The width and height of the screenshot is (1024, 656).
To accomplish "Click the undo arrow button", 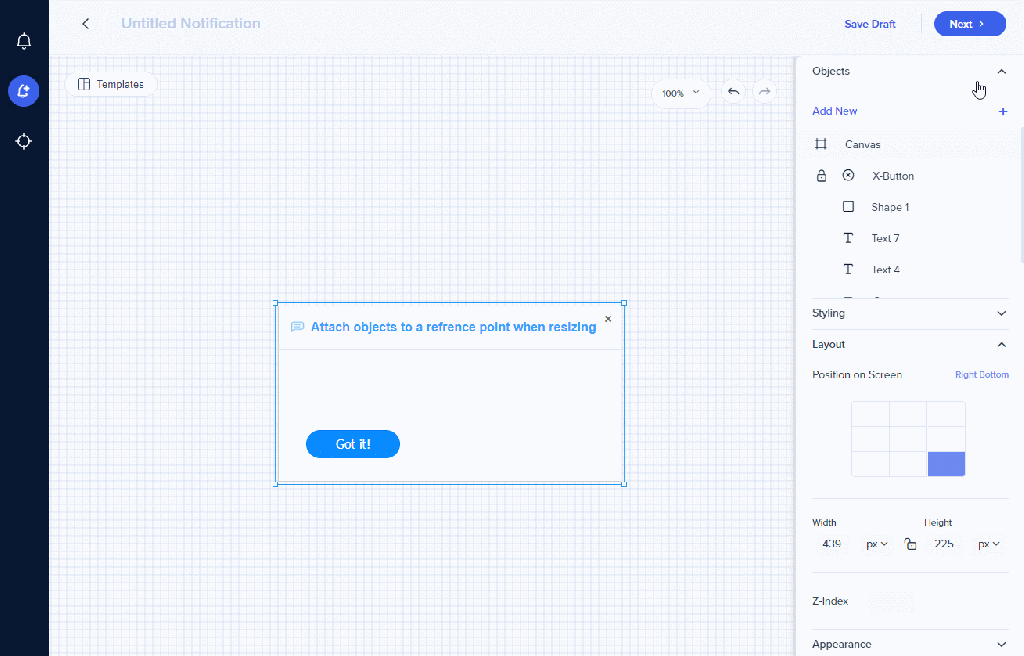I will tap(733, 92).
